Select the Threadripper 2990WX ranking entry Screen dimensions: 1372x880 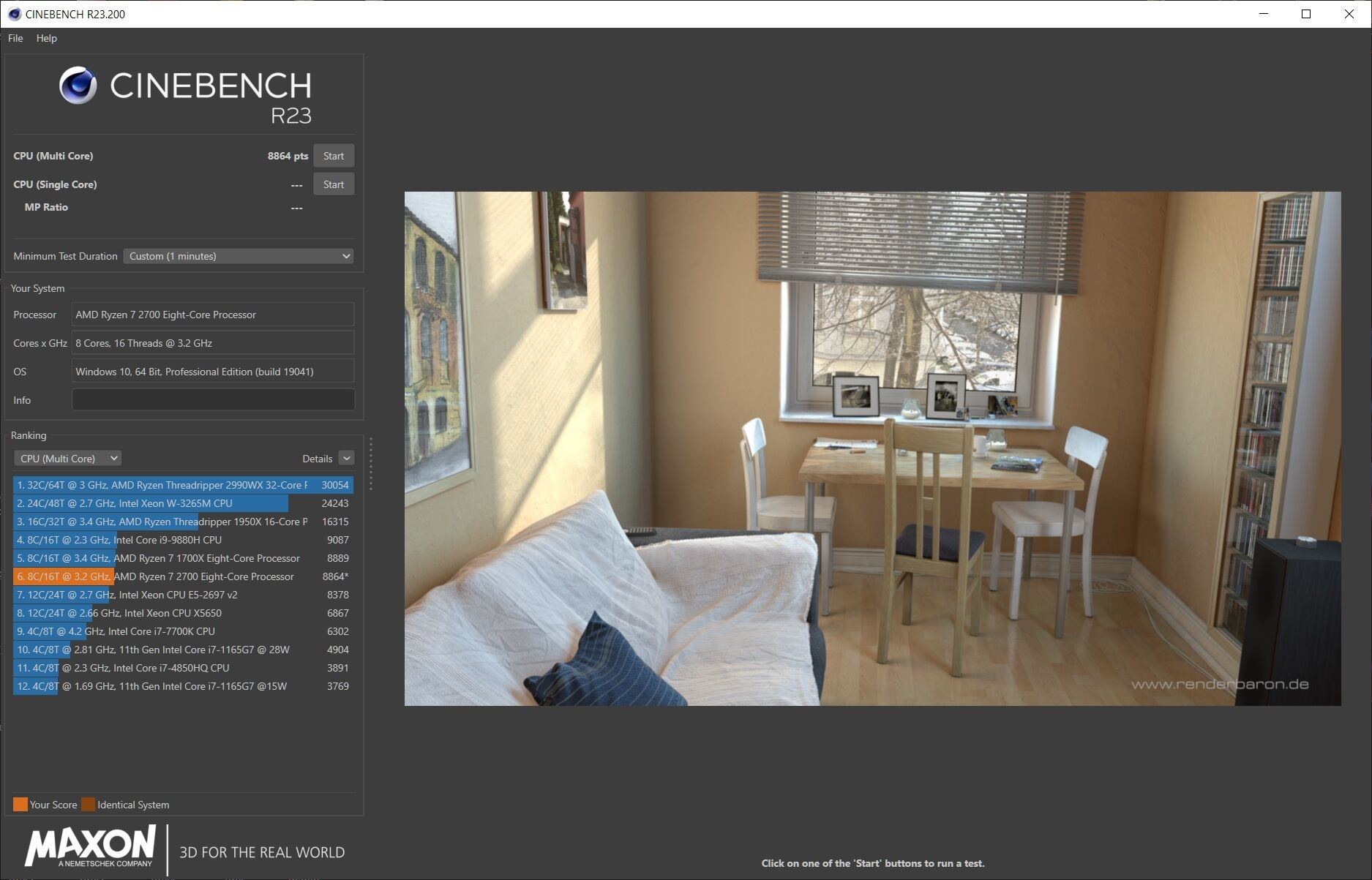tap(183, 485)
